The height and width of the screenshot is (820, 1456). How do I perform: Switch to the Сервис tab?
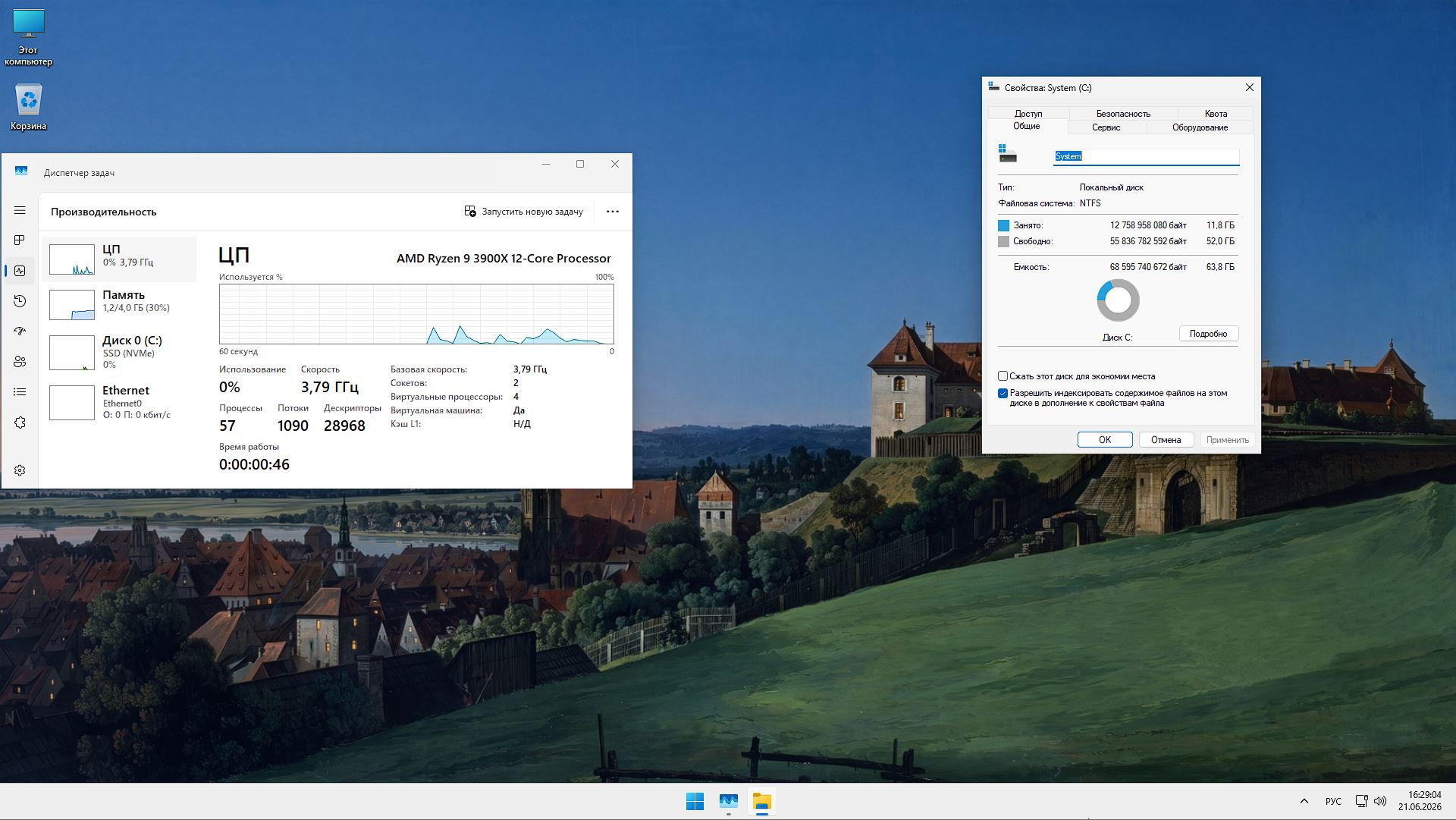[x=1106, y=127]
